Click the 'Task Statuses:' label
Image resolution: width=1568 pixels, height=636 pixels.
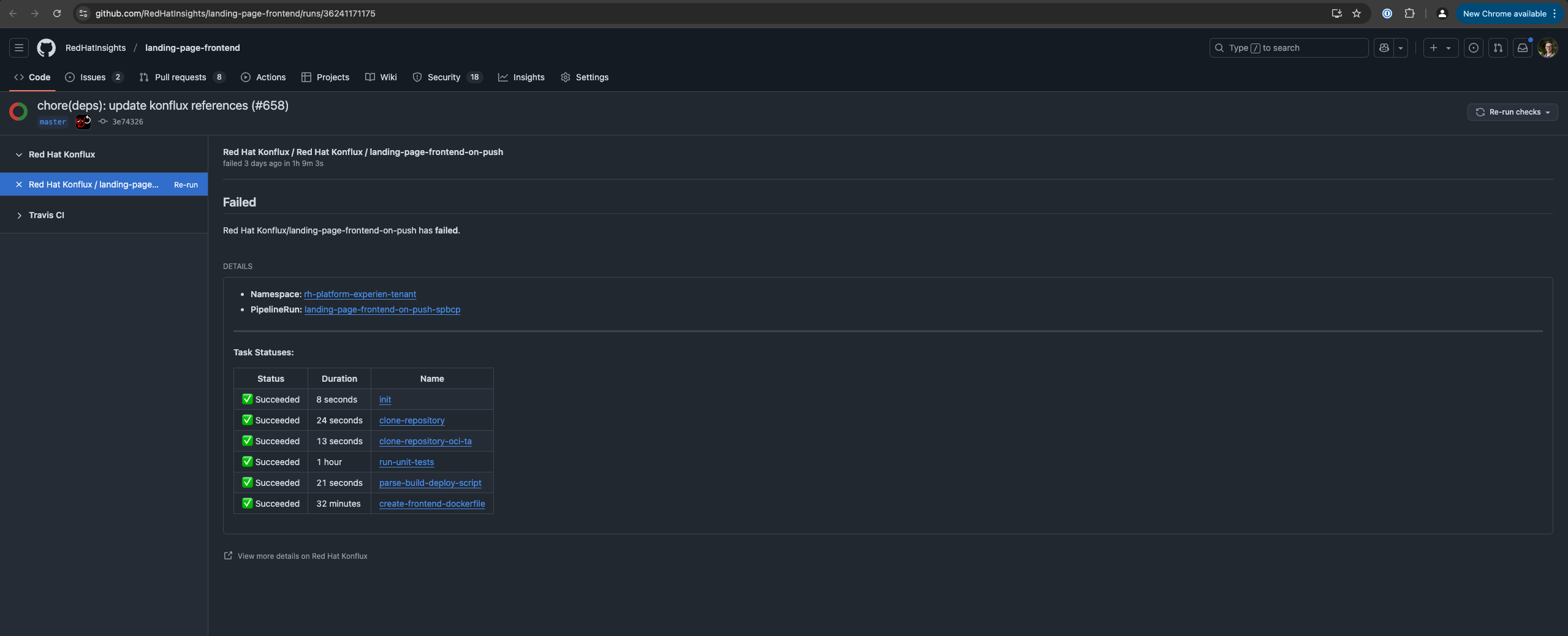[x=263, y=352]
